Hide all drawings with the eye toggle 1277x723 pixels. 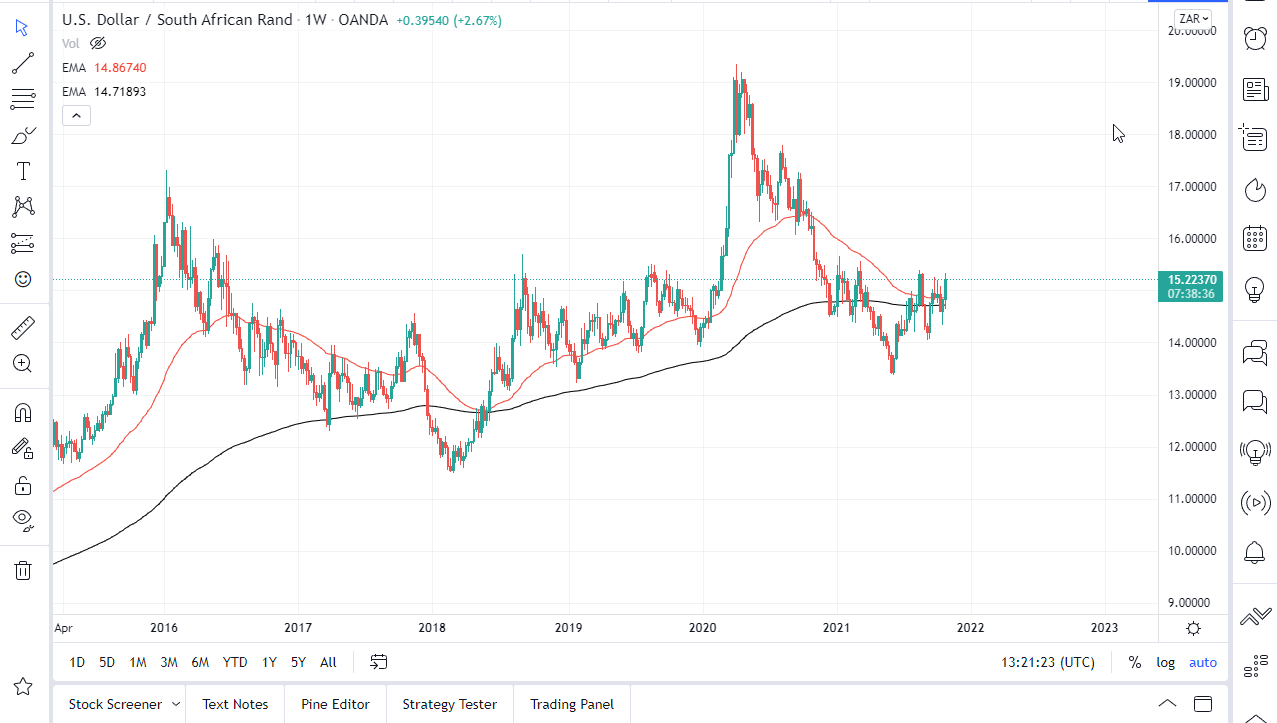tap(22, 520)
